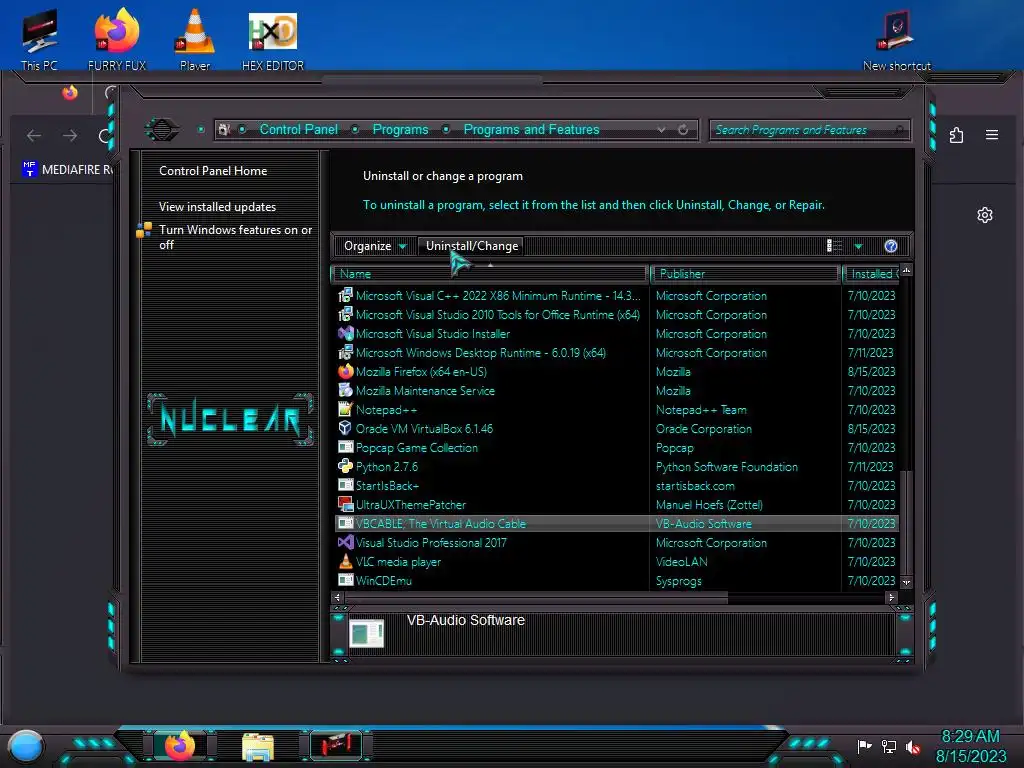Select the MEDIAFIRE browser tab
Viewport: 1024px width, 768px height.
(x=67, y=169)
